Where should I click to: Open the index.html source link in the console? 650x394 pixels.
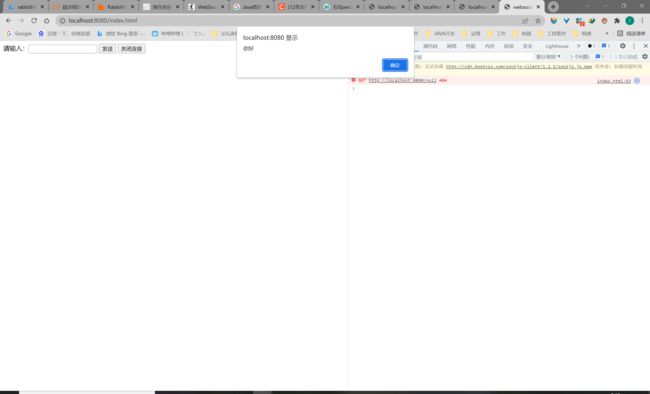(614, 81)
